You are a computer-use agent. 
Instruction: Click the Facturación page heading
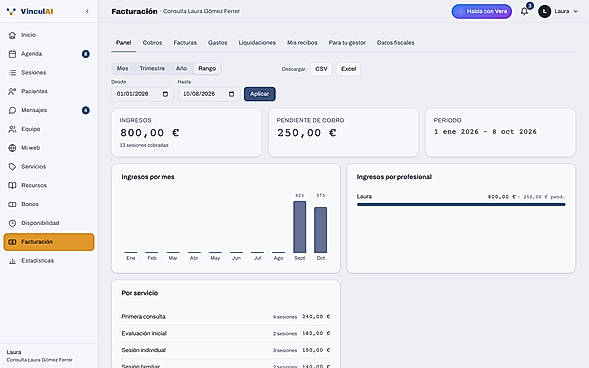134,11
